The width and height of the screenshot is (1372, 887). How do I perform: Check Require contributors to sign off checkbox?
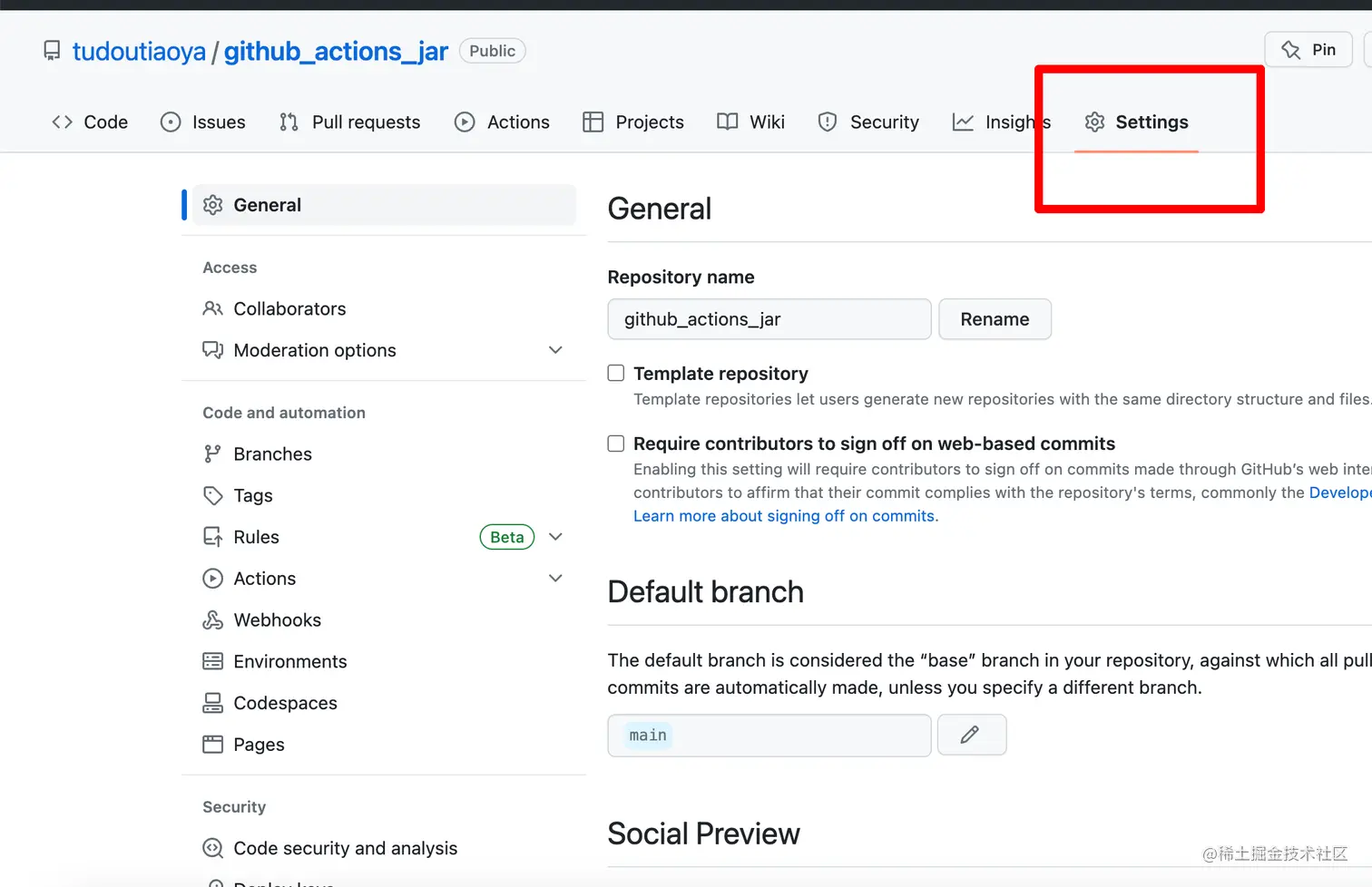(x=616, y=443)
